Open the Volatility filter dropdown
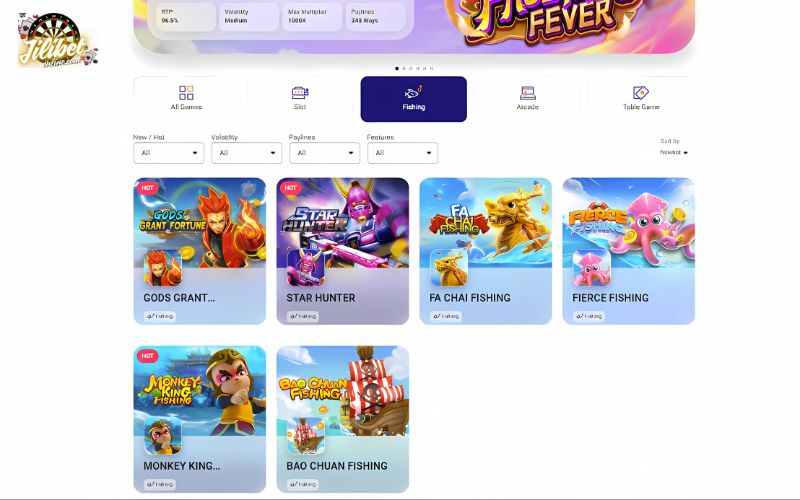Image resolution: width=800 pixels, height=500 pixels. click(247, 153)
